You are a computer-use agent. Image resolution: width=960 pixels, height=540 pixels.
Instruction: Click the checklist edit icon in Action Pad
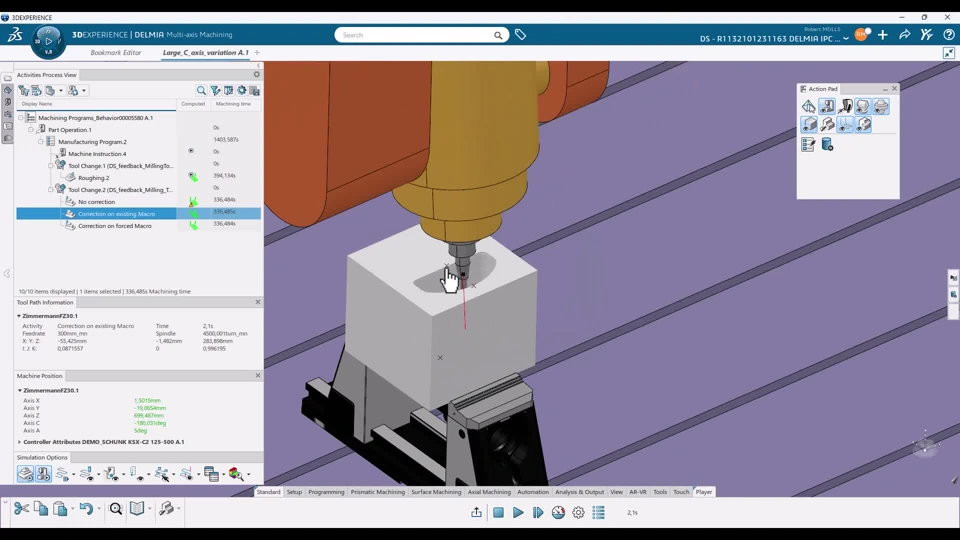click(x=808, y=144)
